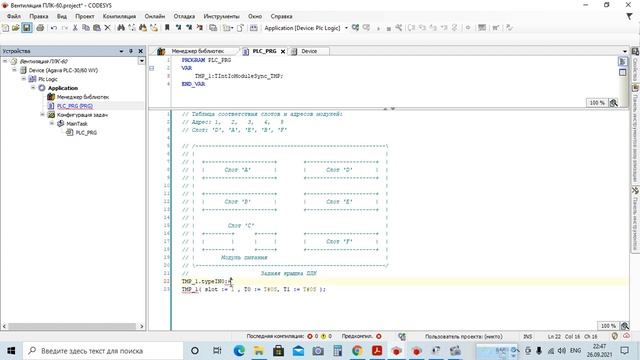Collapse the project root tree node

tap(5, 61)
